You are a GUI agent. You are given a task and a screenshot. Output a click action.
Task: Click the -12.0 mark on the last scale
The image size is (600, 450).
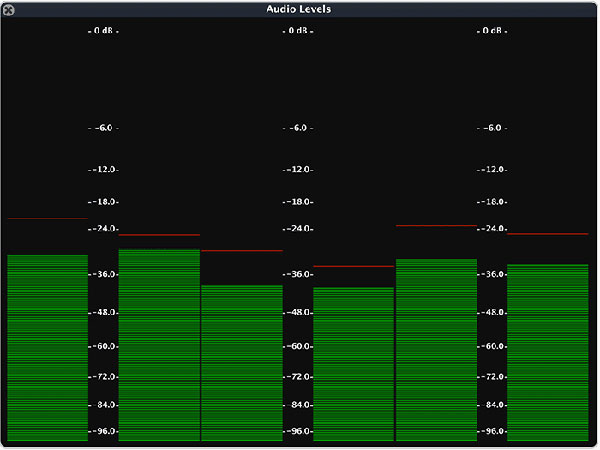tap(492, 170)
